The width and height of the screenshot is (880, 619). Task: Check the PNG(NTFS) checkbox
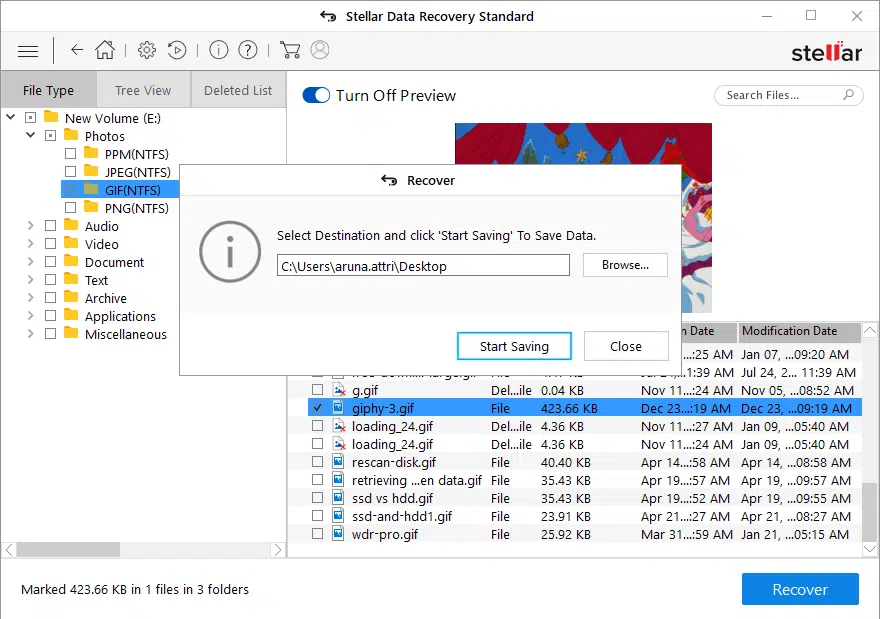[70, 208]
